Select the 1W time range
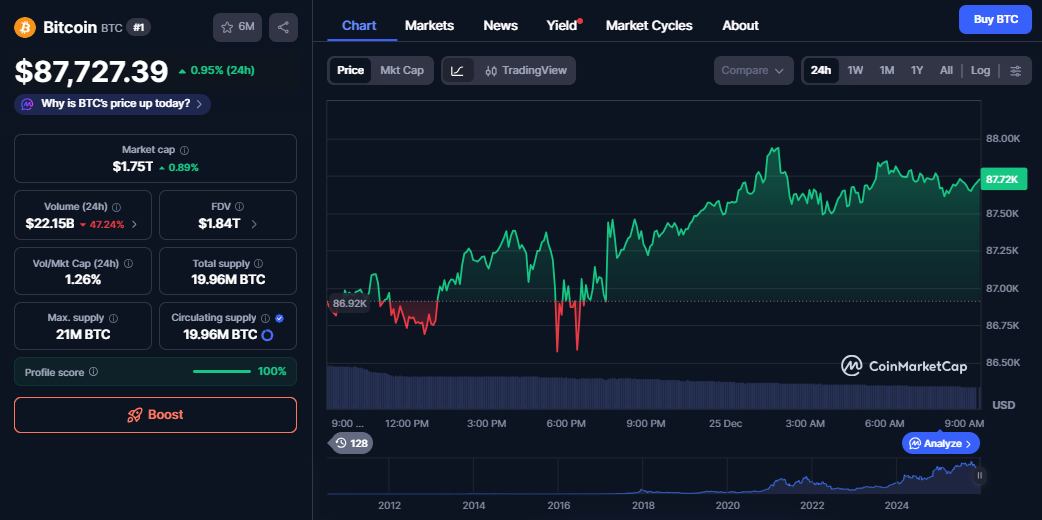This screenshot has height=520, width=1042. tap(855, 71)
